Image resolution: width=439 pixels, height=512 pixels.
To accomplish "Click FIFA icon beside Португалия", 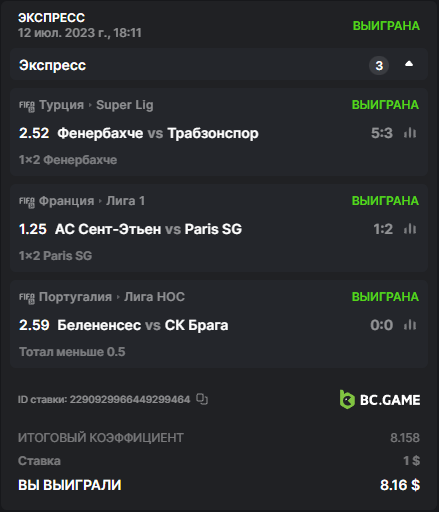I will pyautogui.click(x=27, y=298).
